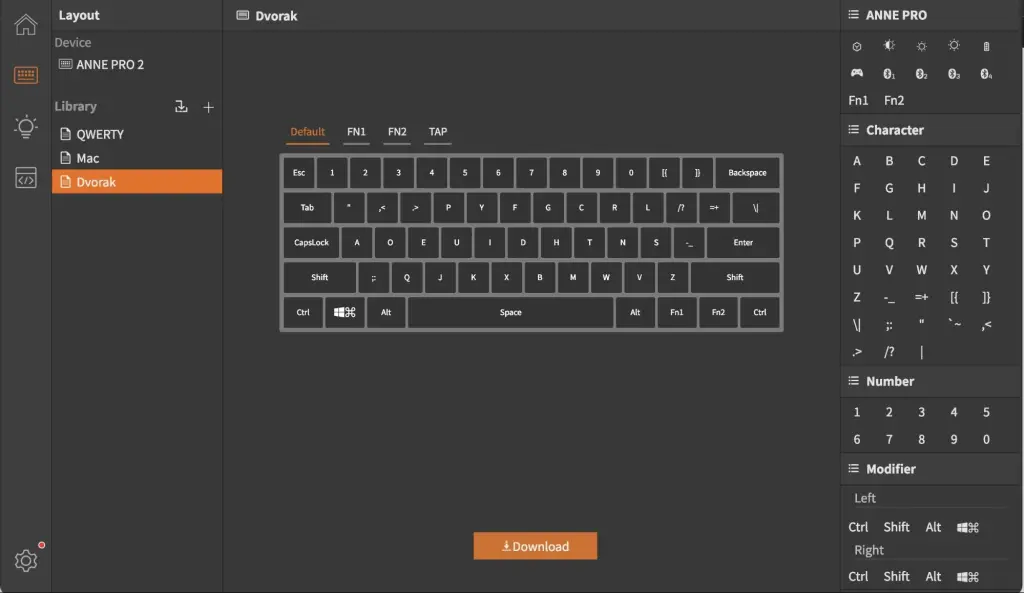Open the code Macro section in sidebar
Screen dimensions: 1024x593
25,178
